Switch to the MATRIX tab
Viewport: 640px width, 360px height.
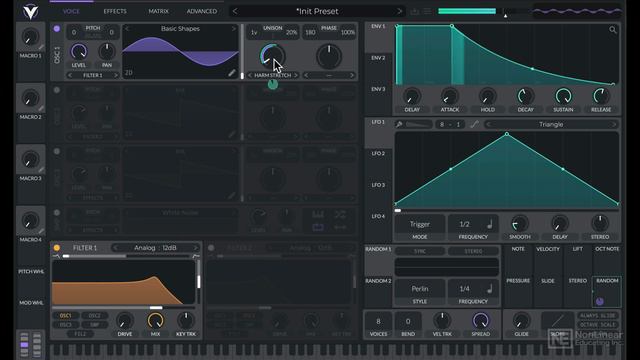pos(158,11)
